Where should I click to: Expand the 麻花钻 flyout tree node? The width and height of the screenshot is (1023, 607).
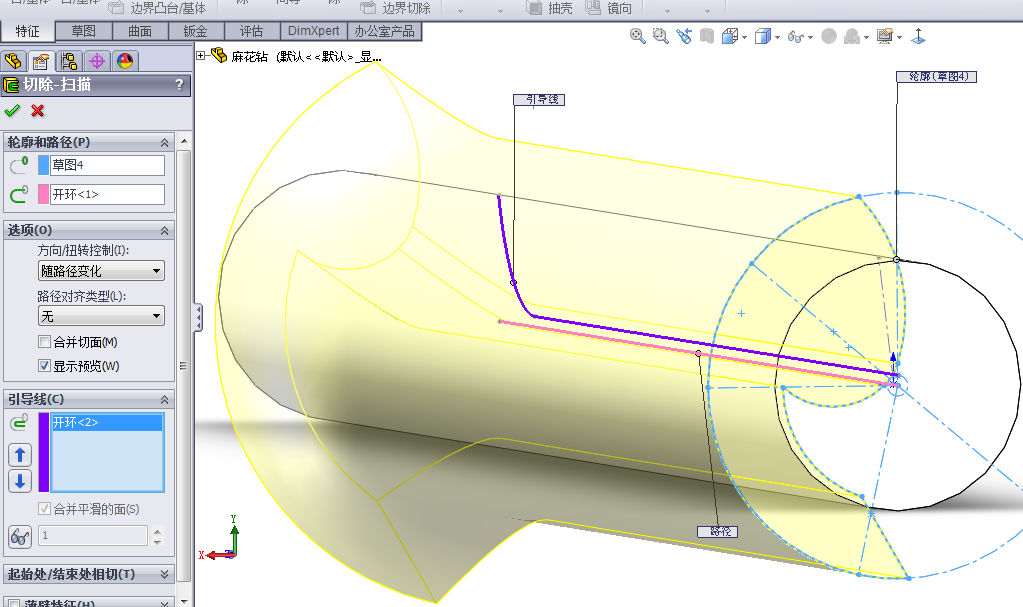(201, 56)
